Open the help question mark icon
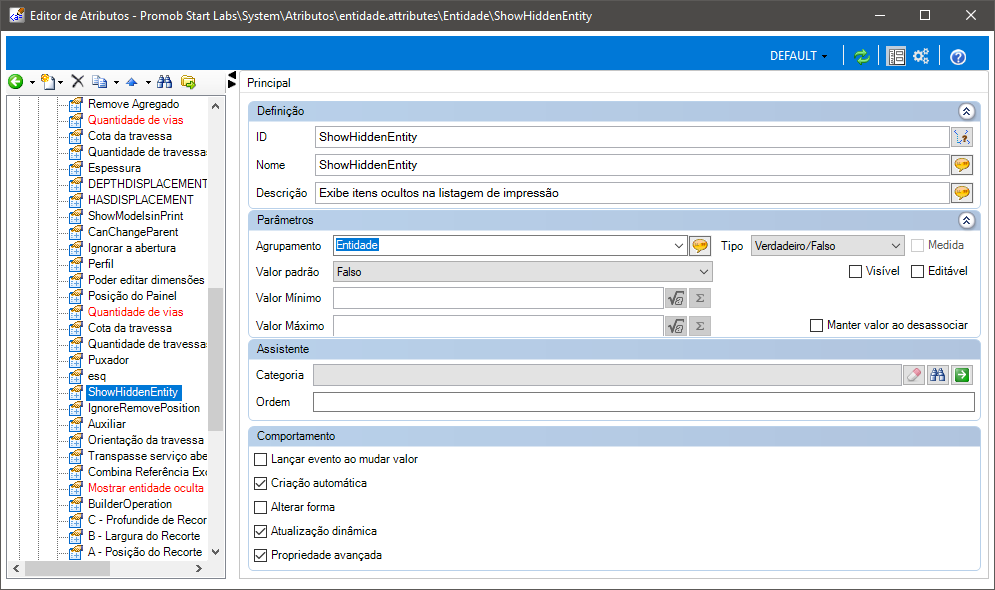Screen dimensions: 995x590 [958, 56]
